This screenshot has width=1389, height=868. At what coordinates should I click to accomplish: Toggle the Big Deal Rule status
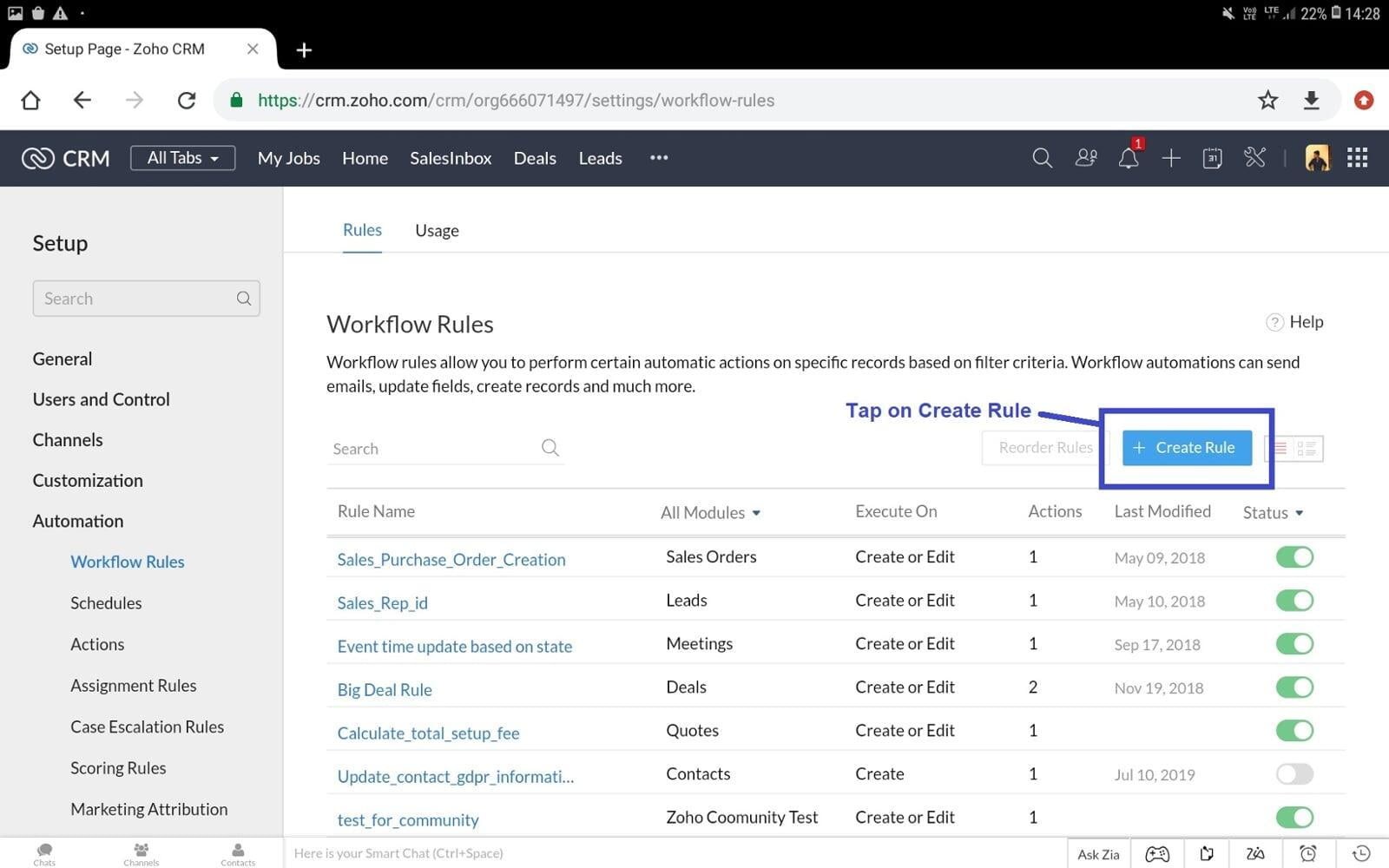click(x=1294, y=687)
